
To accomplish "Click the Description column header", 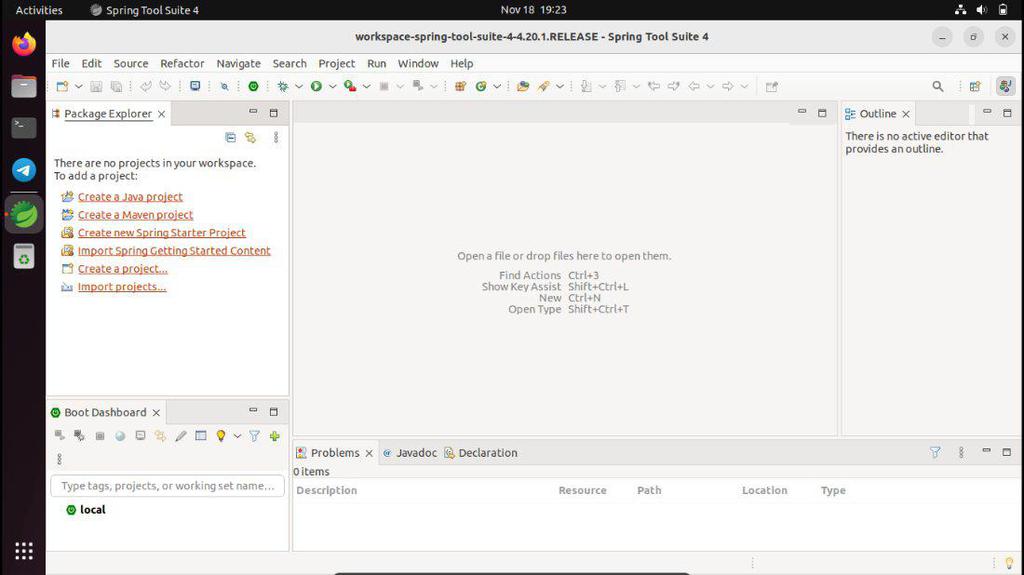I will [x=327, y=490].
